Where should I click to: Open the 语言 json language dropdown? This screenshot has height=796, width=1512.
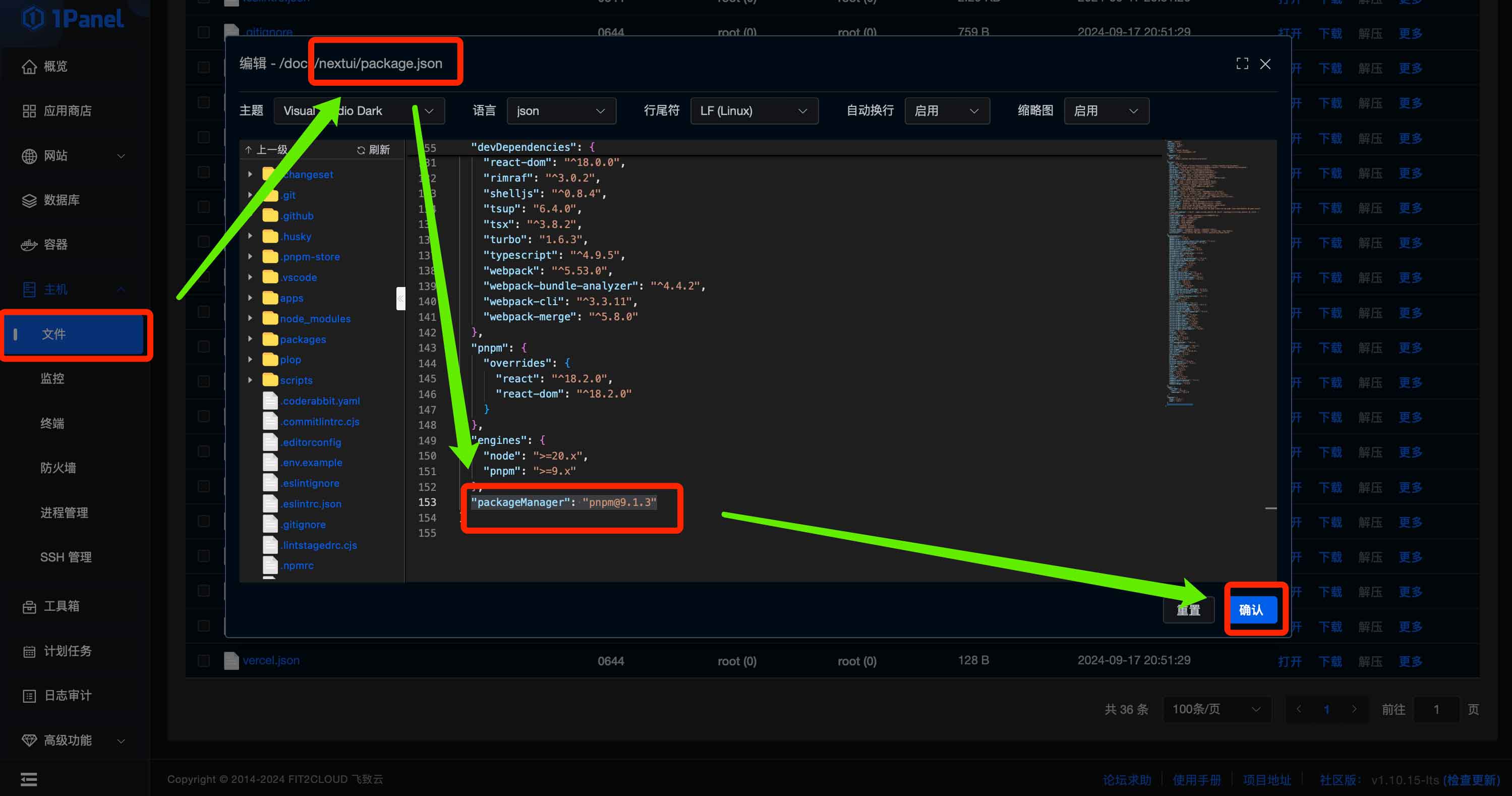561,111
